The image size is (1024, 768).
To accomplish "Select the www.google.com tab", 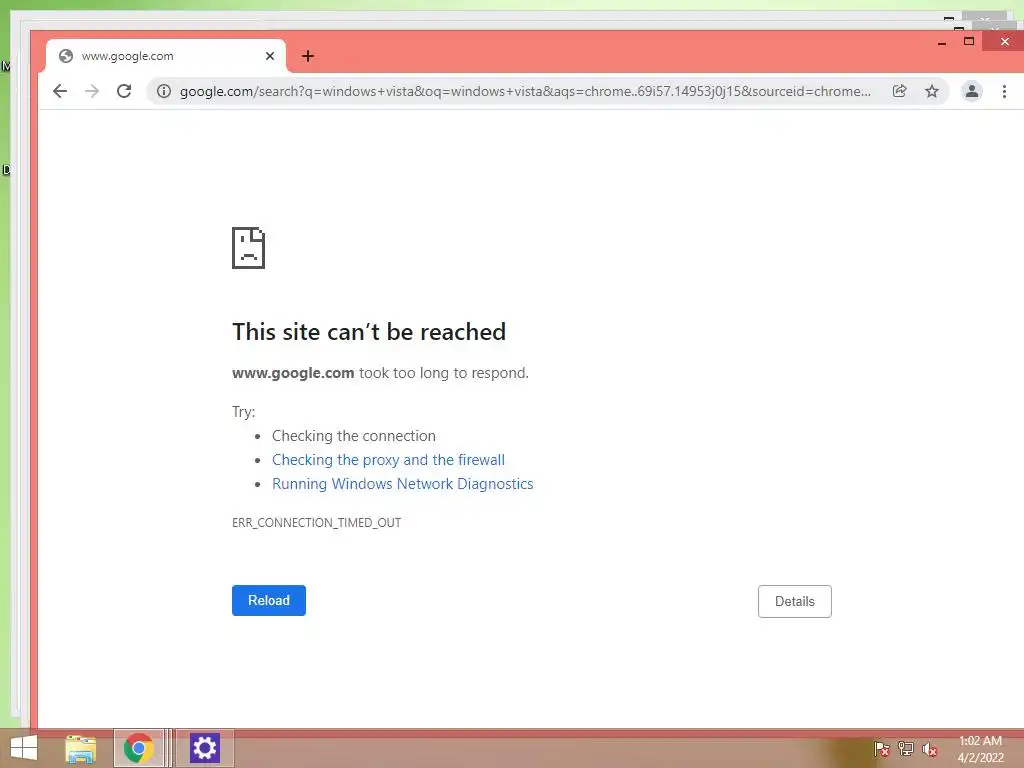I will pyautogui.click(x=166, y=56).
